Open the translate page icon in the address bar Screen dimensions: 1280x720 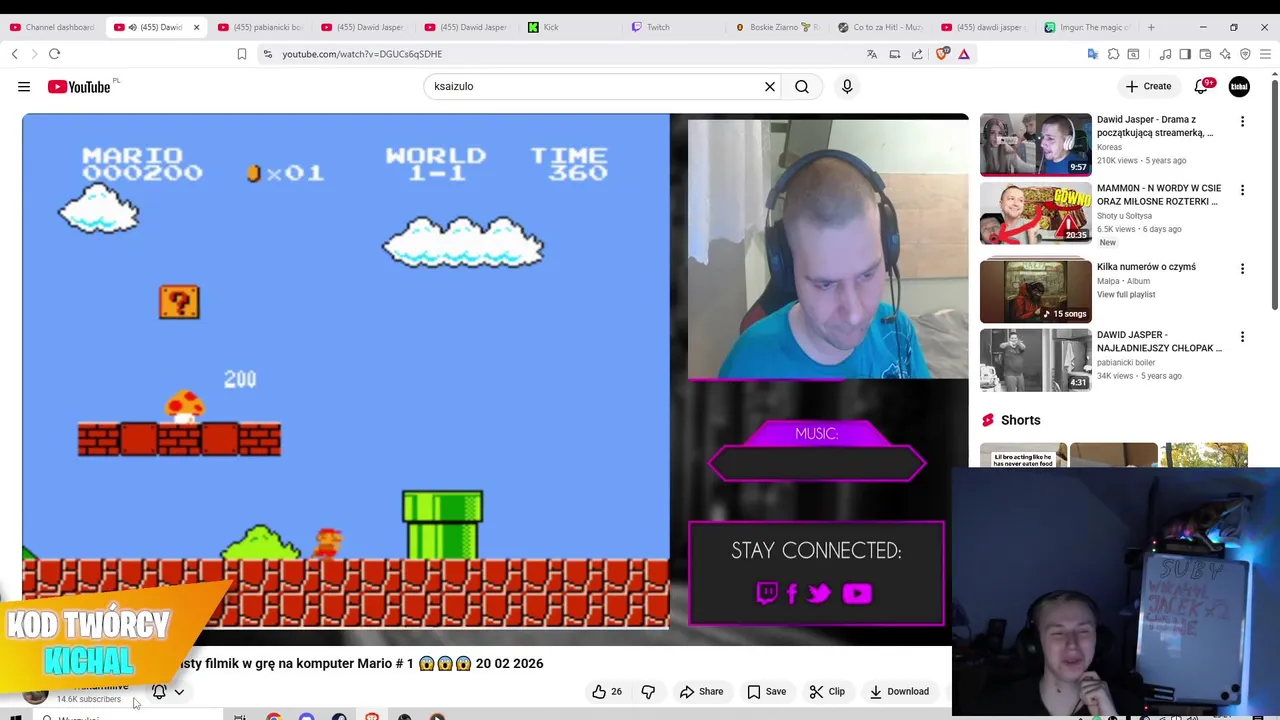872,54
